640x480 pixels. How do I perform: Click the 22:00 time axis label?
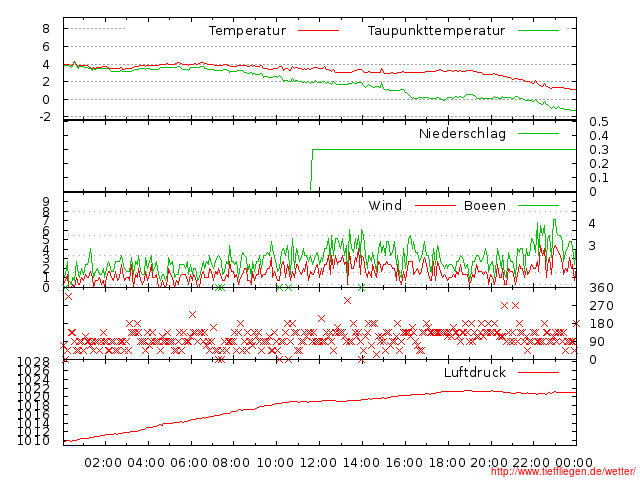click(x=531, y=463)
